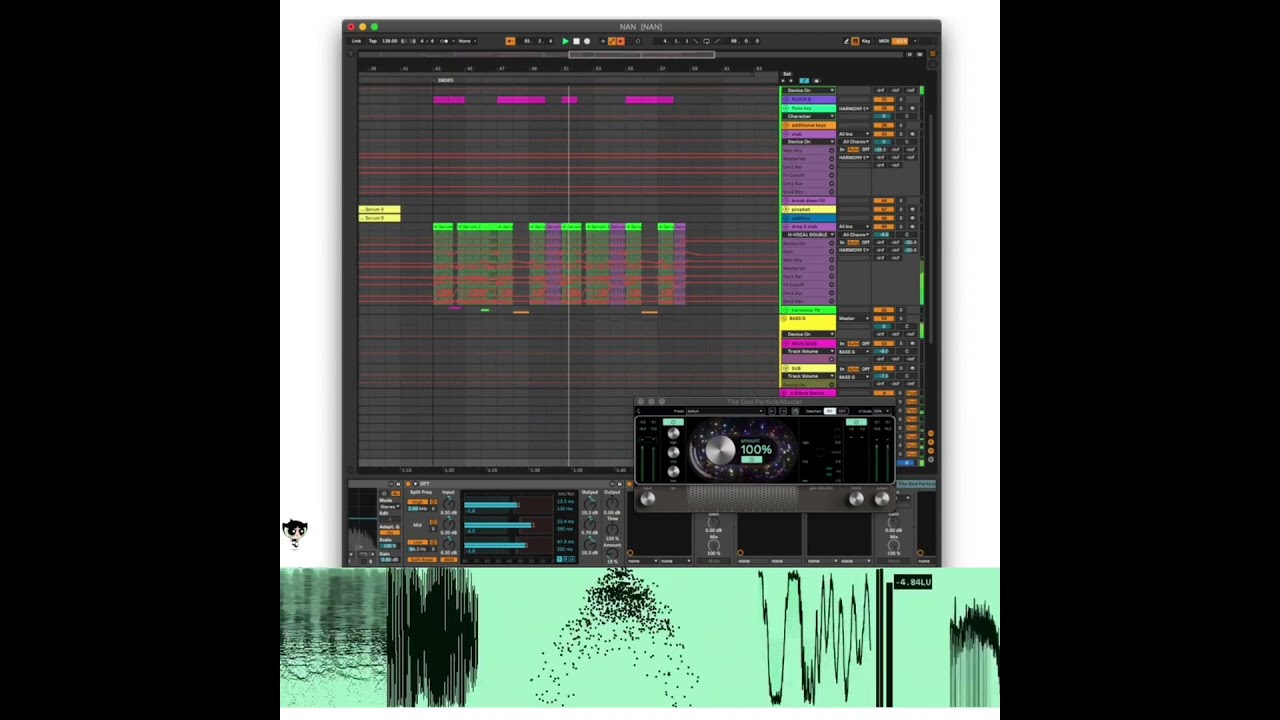The width and height of the screenshot is (1280, 720).
Task: Toggle MIDI Arrangement Overdub plus button
Action: (602, 41)
